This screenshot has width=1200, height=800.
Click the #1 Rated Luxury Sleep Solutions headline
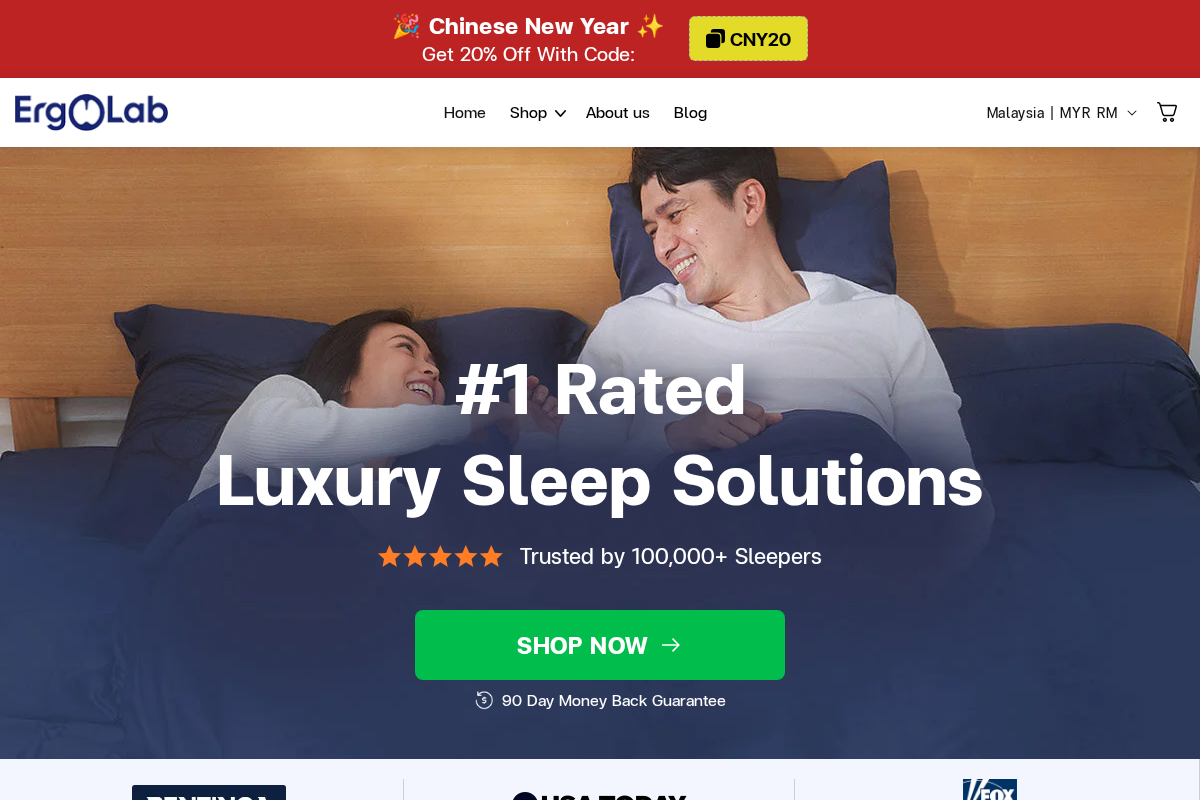[x=600, y=435]
